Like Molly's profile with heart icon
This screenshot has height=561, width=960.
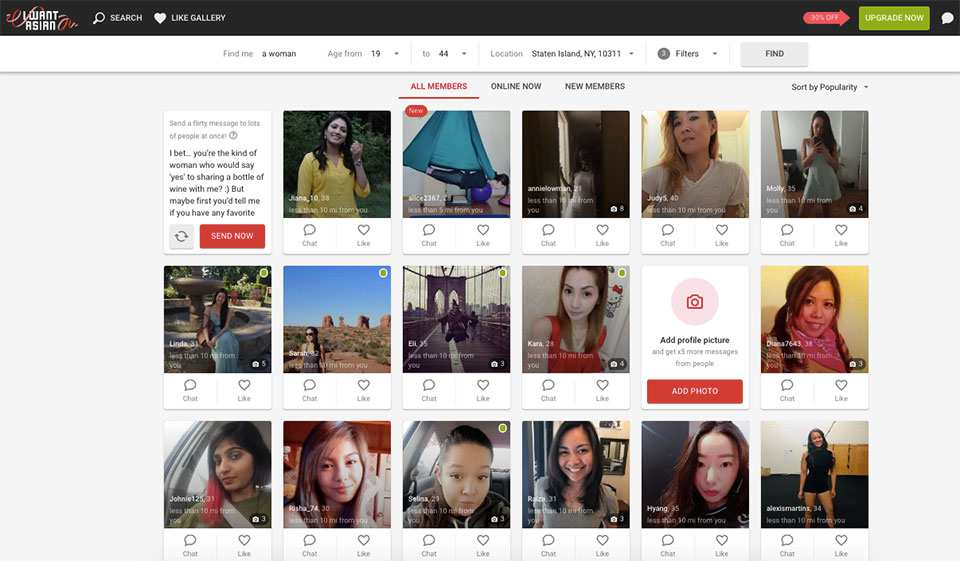(841, 230)
